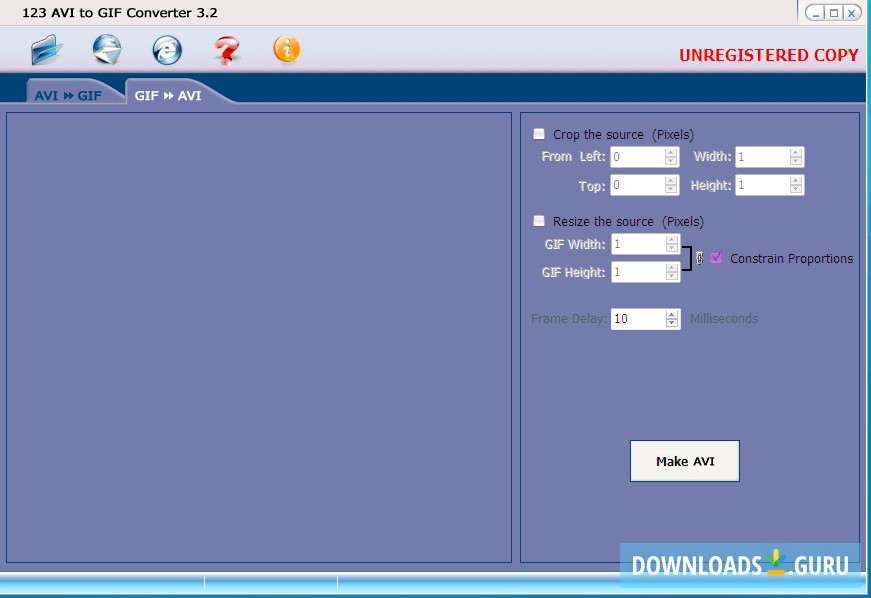Increase GIF Width with the up arrow

(x=672, y=239)
